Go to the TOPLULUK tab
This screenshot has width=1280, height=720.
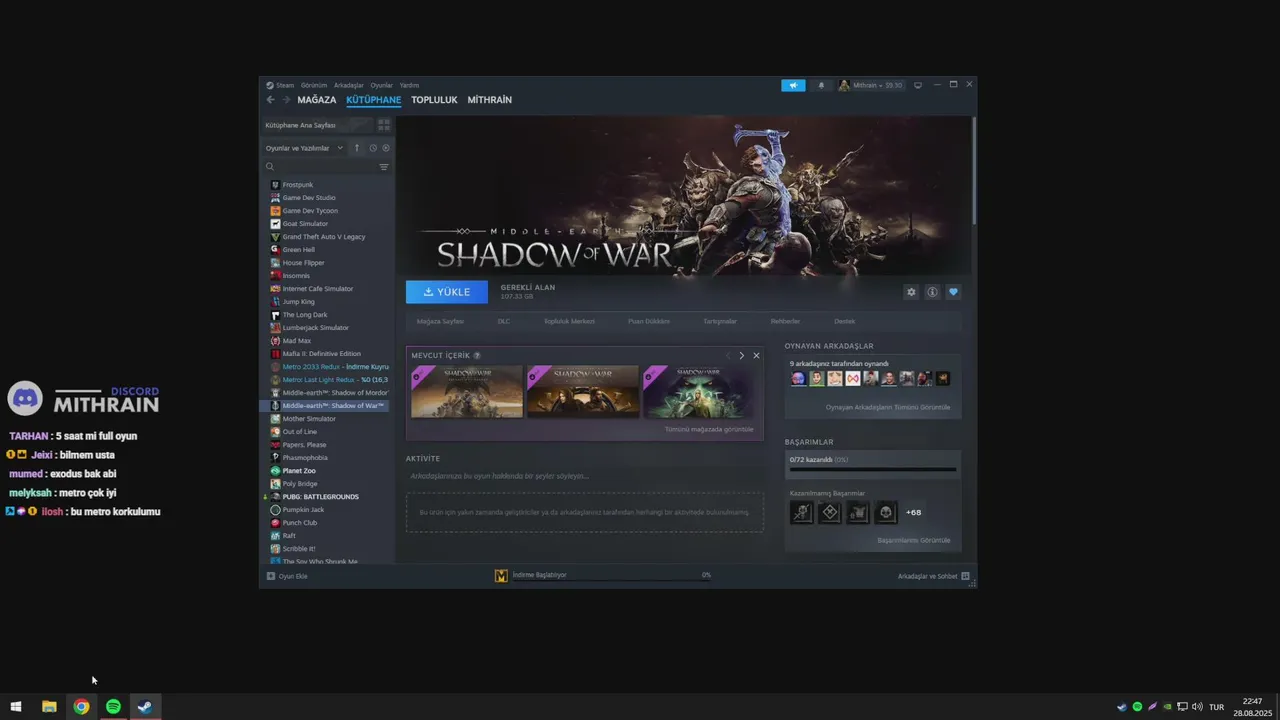point(434,100)
